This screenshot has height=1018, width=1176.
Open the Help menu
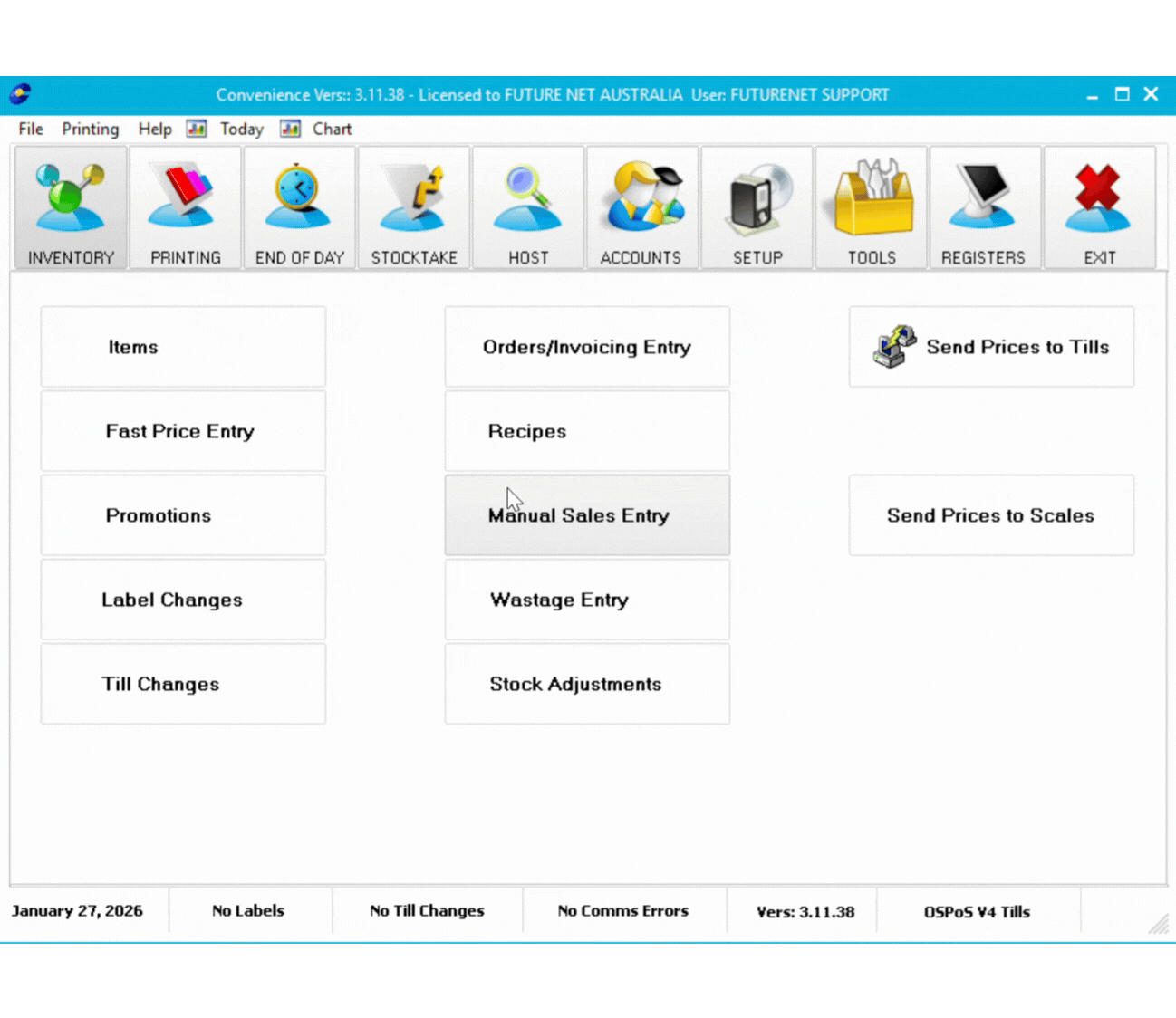pyautogui.click(x=154, y=129)
